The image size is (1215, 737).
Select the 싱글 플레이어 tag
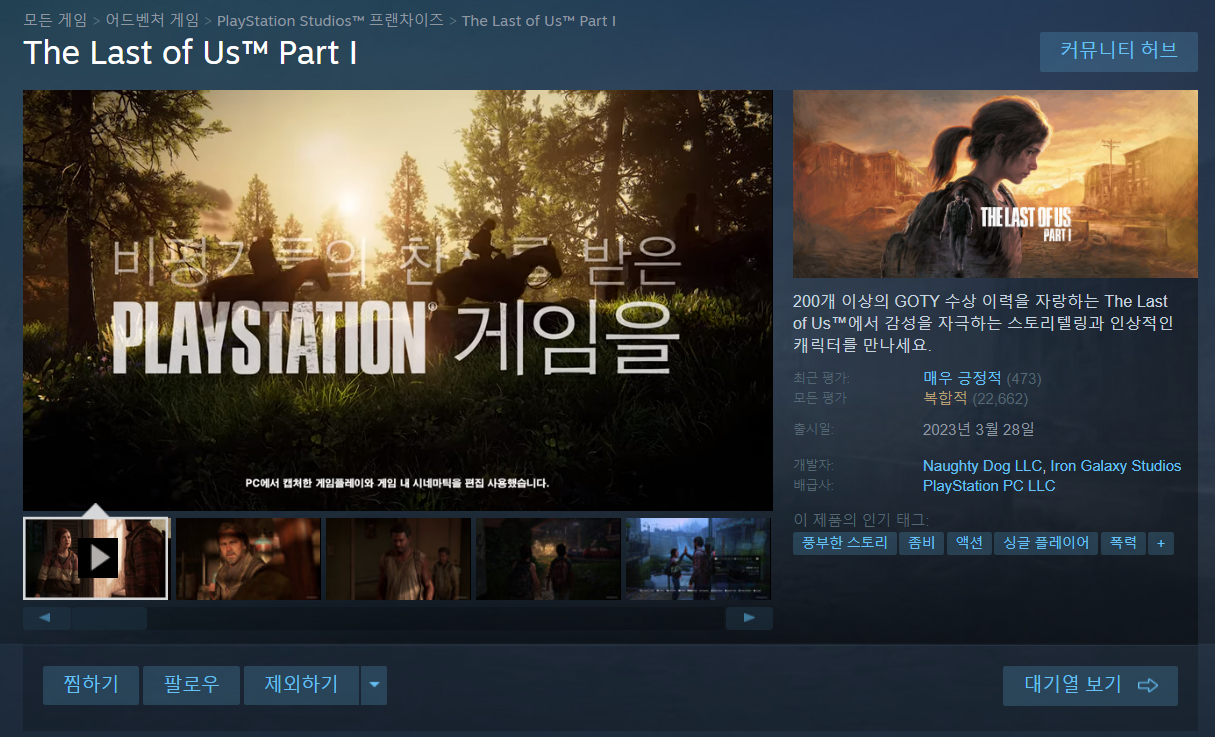tap(1046, 543)
